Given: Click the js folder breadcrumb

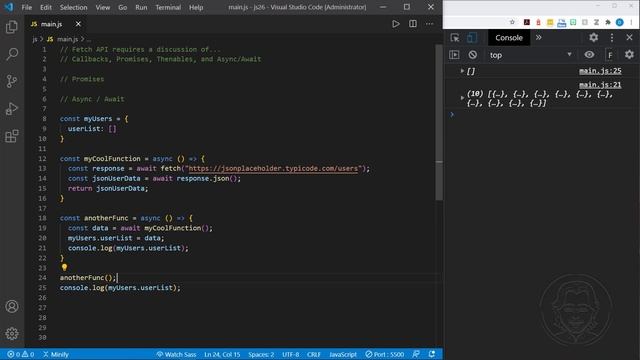Looking at the screenshot, I should [x=35, y=39].
